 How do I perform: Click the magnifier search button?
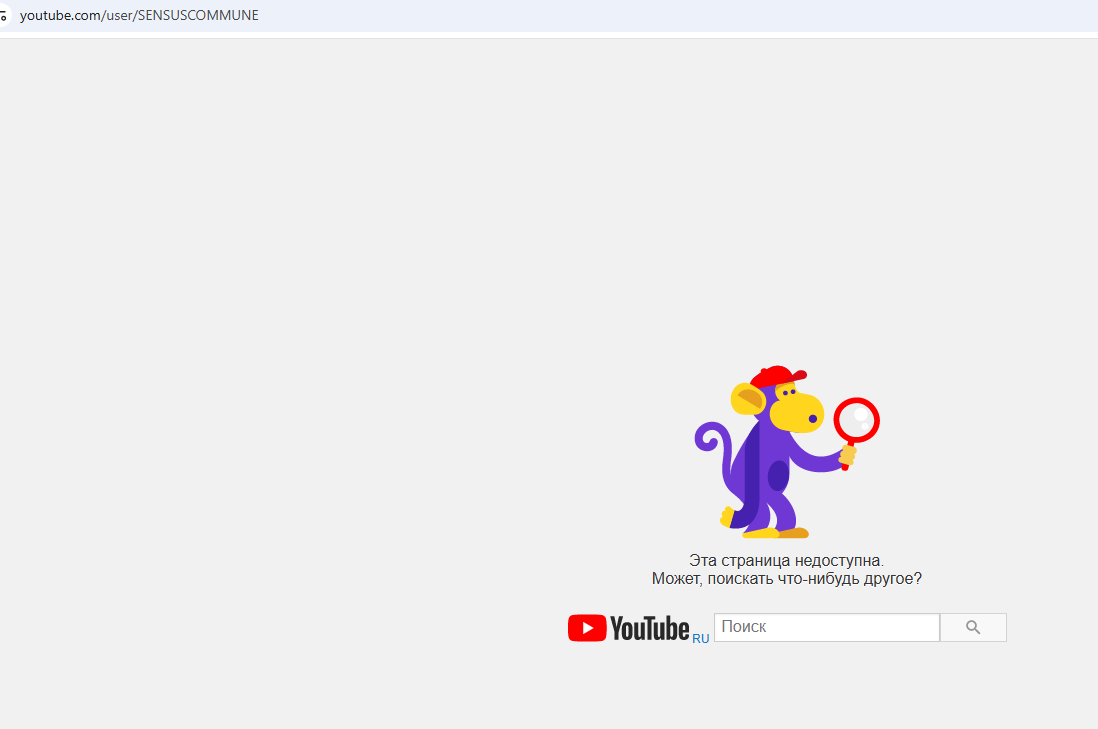tap(973, 627)
